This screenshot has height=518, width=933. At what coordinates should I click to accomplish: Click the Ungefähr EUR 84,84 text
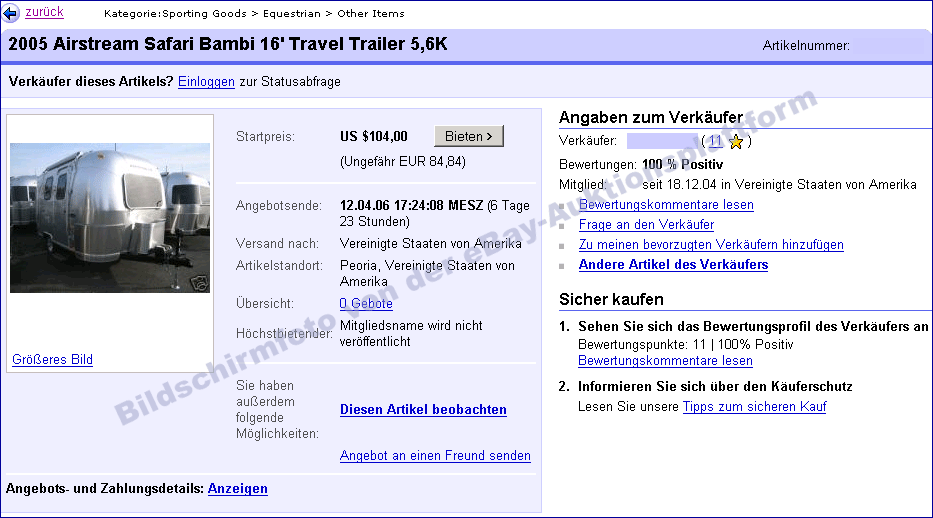click(403, 162)
